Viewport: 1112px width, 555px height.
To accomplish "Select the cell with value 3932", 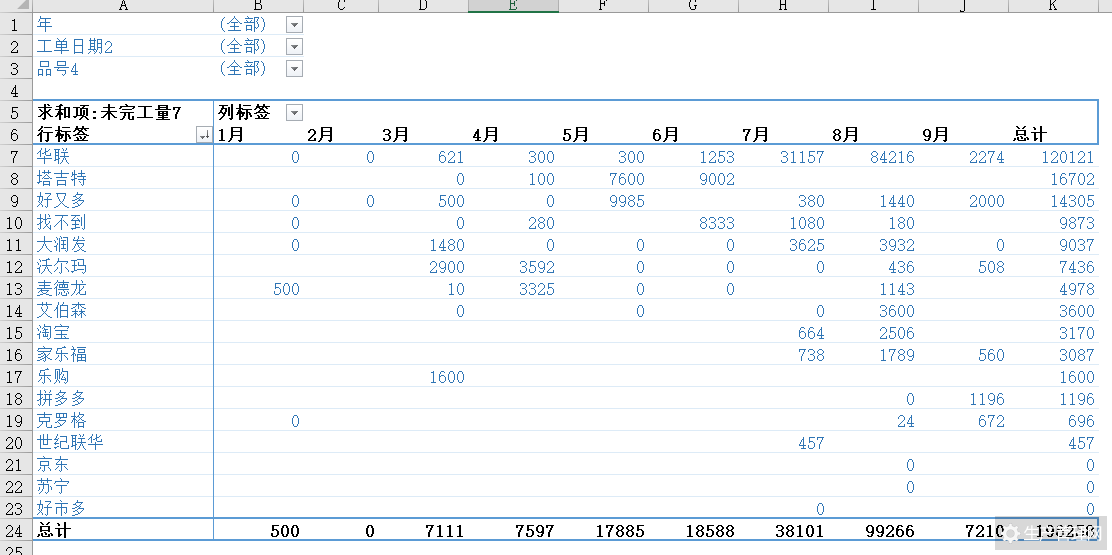I will (x=897, y=245).
